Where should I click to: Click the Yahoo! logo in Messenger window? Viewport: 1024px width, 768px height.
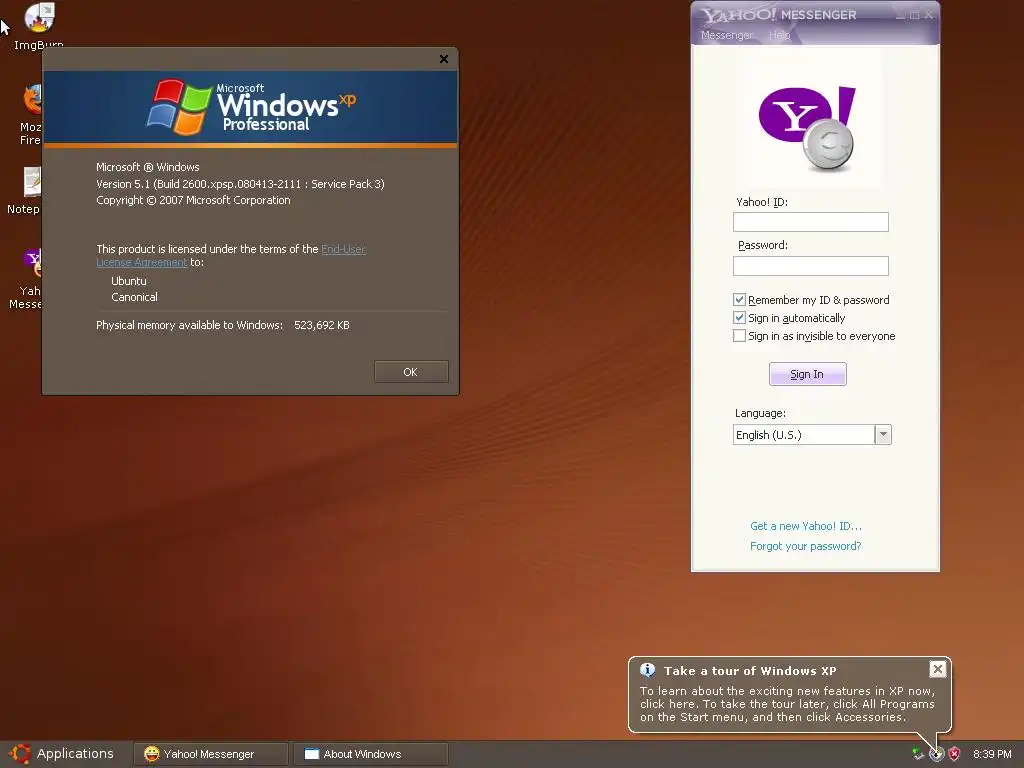point(808,127)
